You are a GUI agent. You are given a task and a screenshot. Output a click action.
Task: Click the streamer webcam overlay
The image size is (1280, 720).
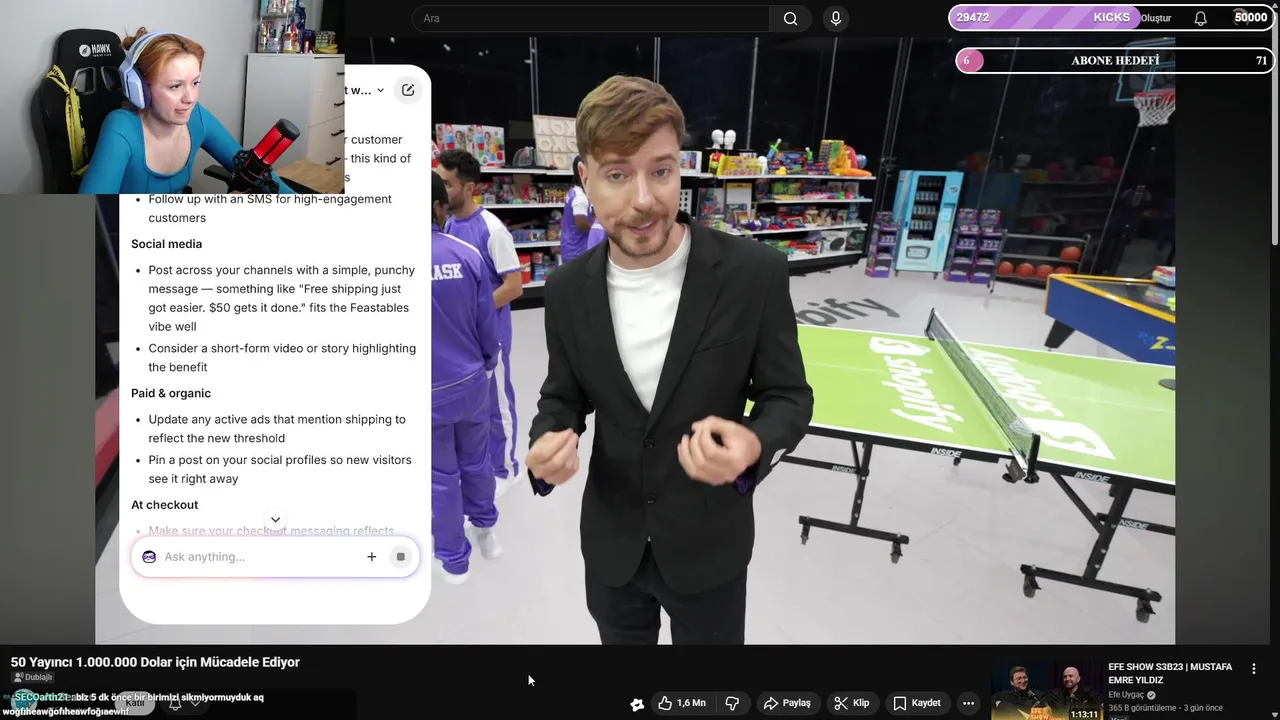(x=172, y=97)
